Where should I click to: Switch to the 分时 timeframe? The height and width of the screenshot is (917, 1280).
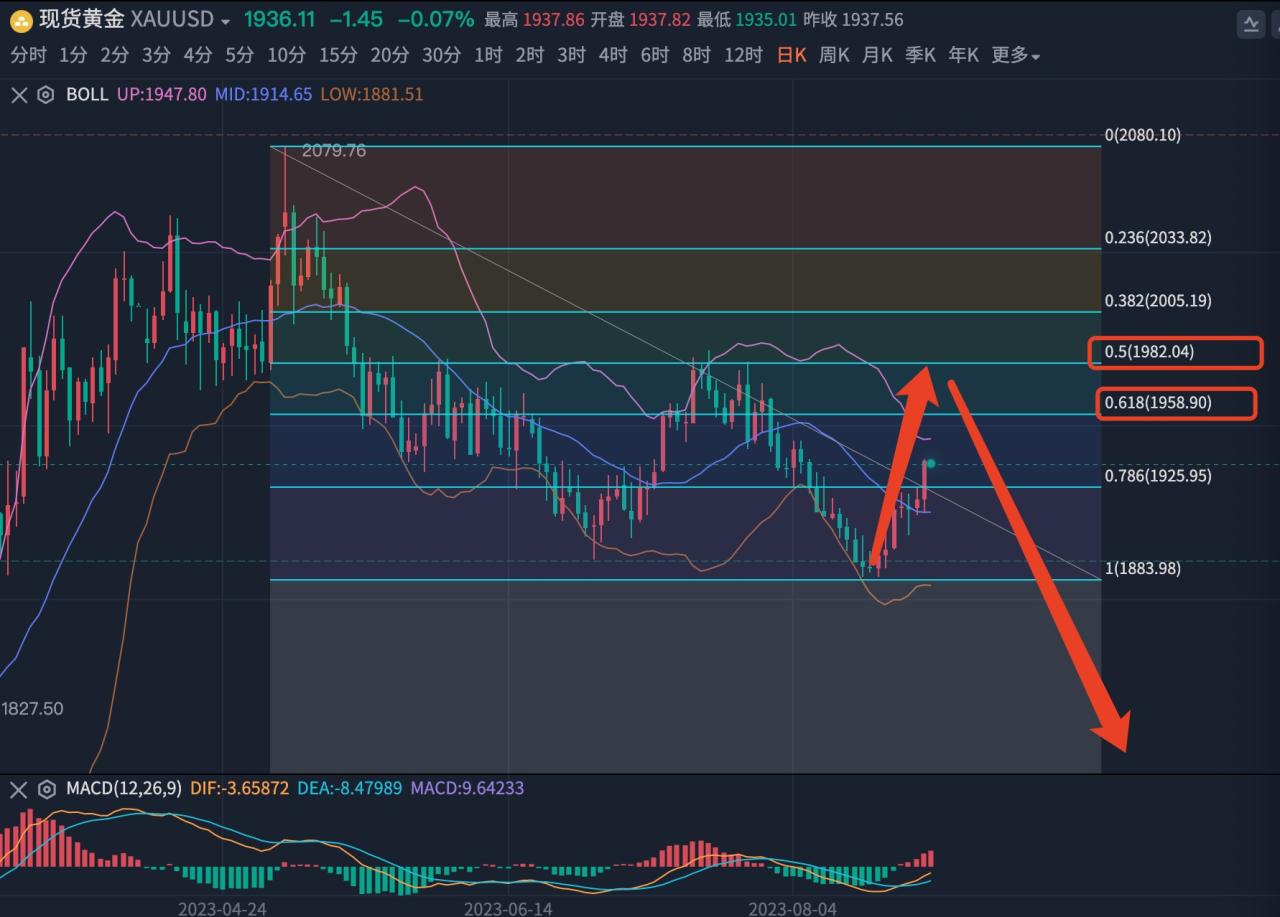pyautogui.click(x=28, y=56)
